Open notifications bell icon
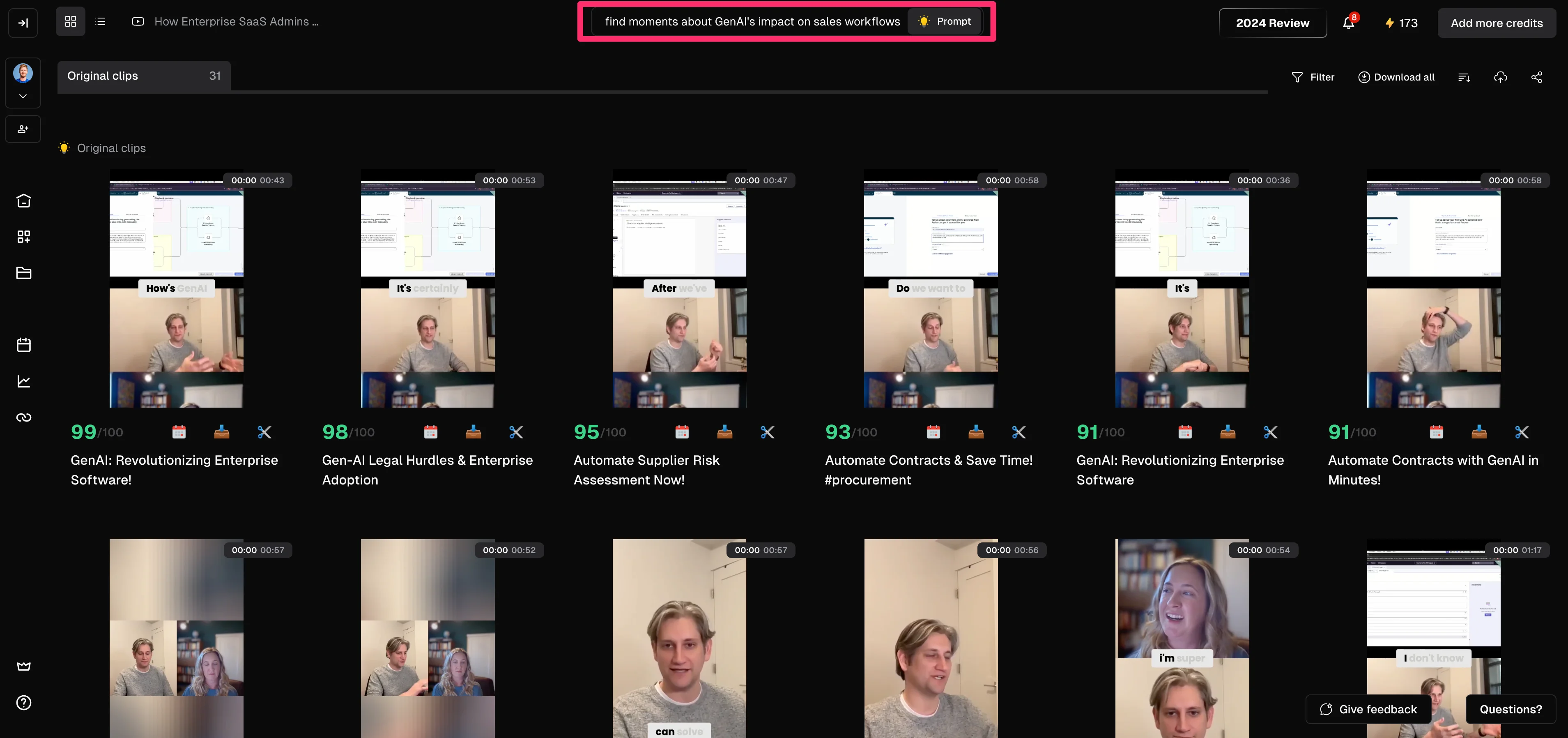This screenshot has height=738, width=1568. pos(1348,23)
